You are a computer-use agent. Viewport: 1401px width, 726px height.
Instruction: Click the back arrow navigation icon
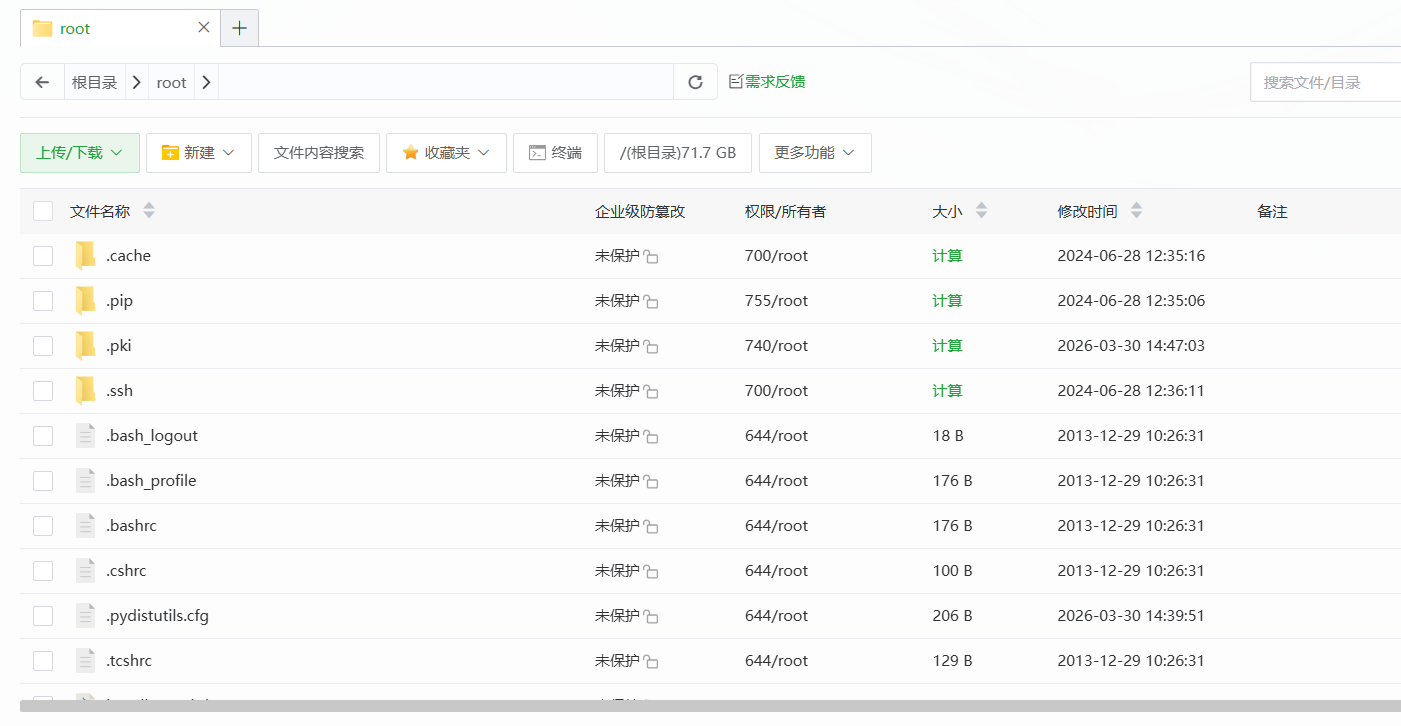(x=42, y=82)
